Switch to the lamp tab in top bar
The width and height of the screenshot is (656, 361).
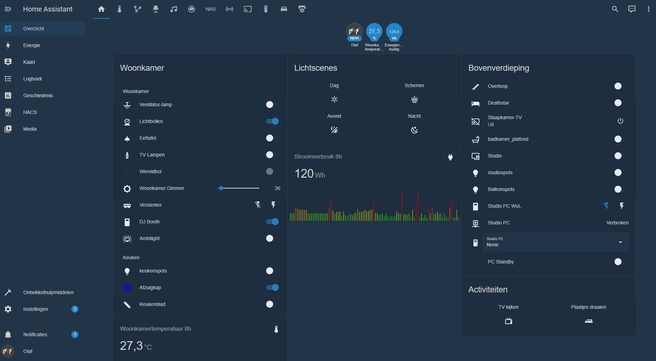[156, 9]
